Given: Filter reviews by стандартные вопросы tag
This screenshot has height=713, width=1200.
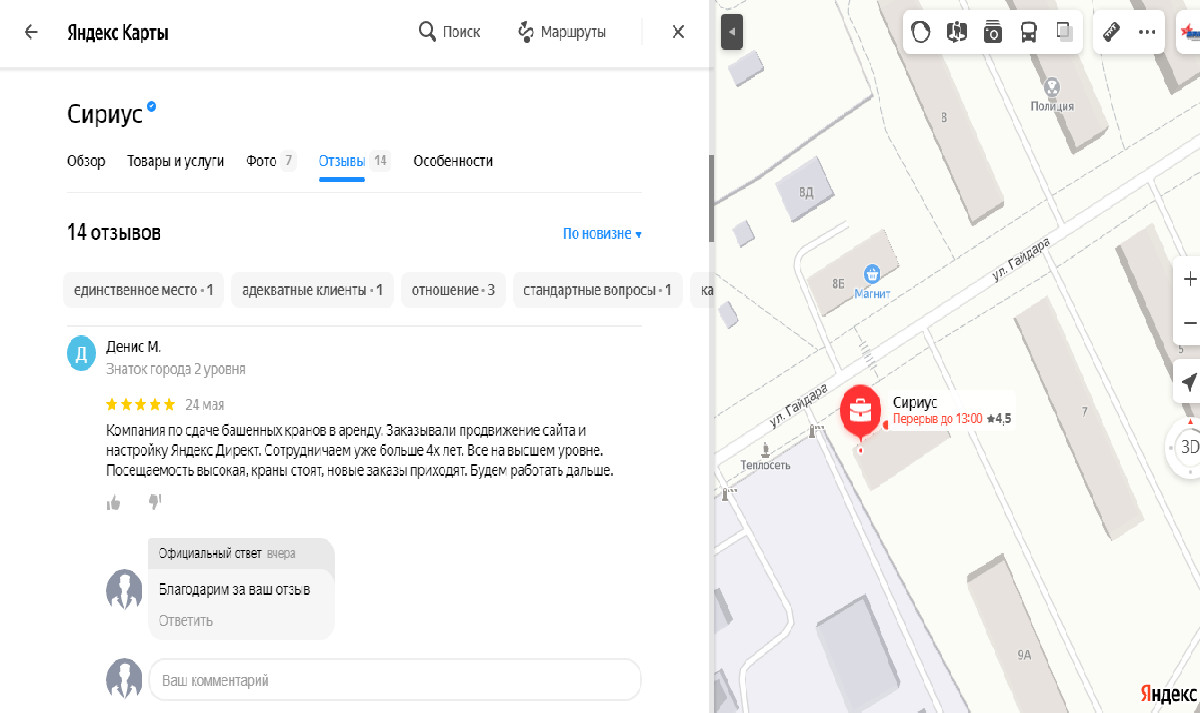Looking at the screenshot, I should point(597,290).
